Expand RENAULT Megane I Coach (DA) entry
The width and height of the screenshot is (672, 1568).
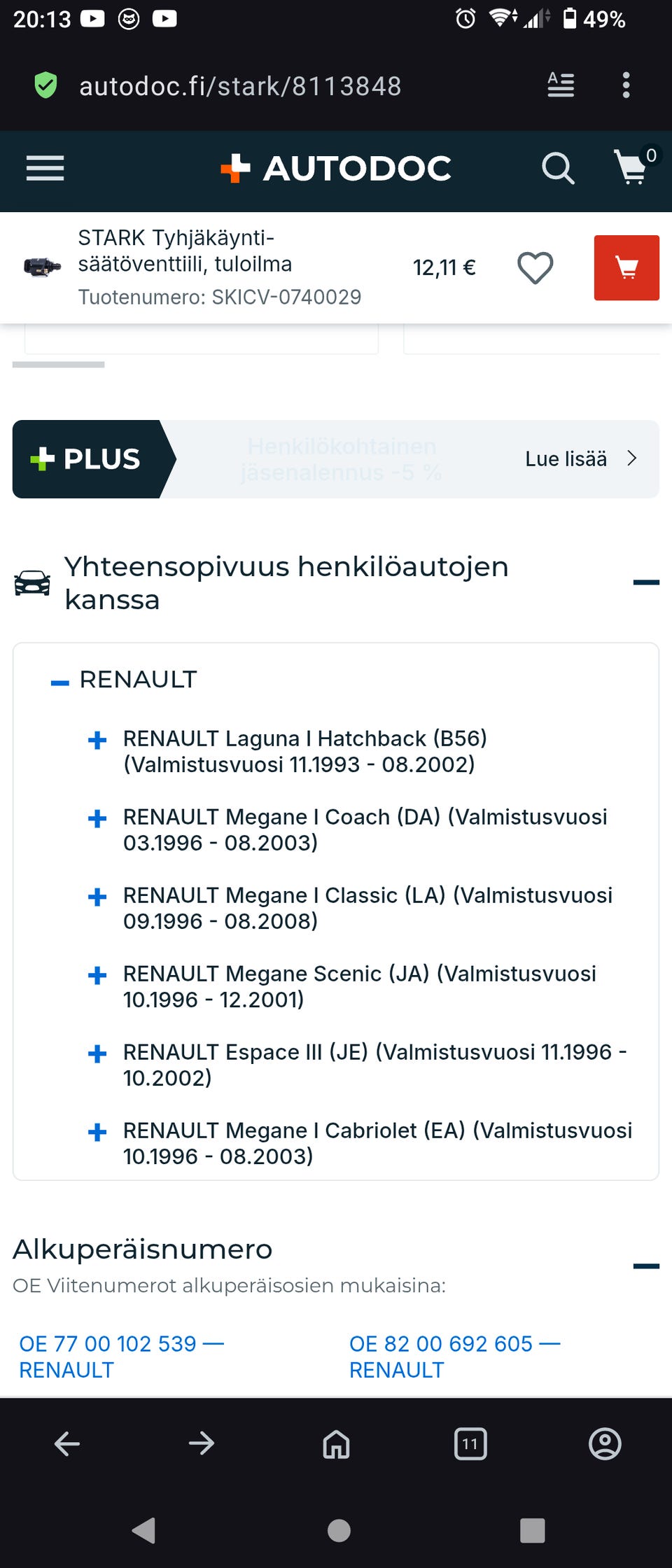click(x=97, y=818)
